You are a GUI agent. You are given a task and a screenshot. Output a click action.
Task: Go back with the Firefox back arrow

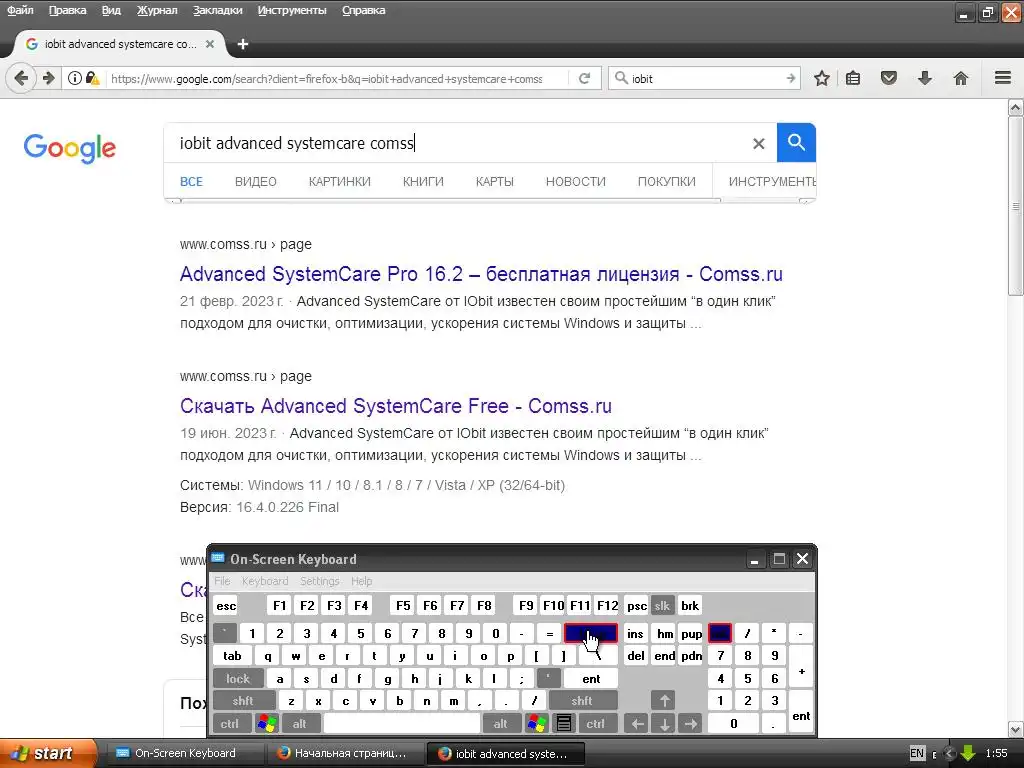tap(21, 78)
